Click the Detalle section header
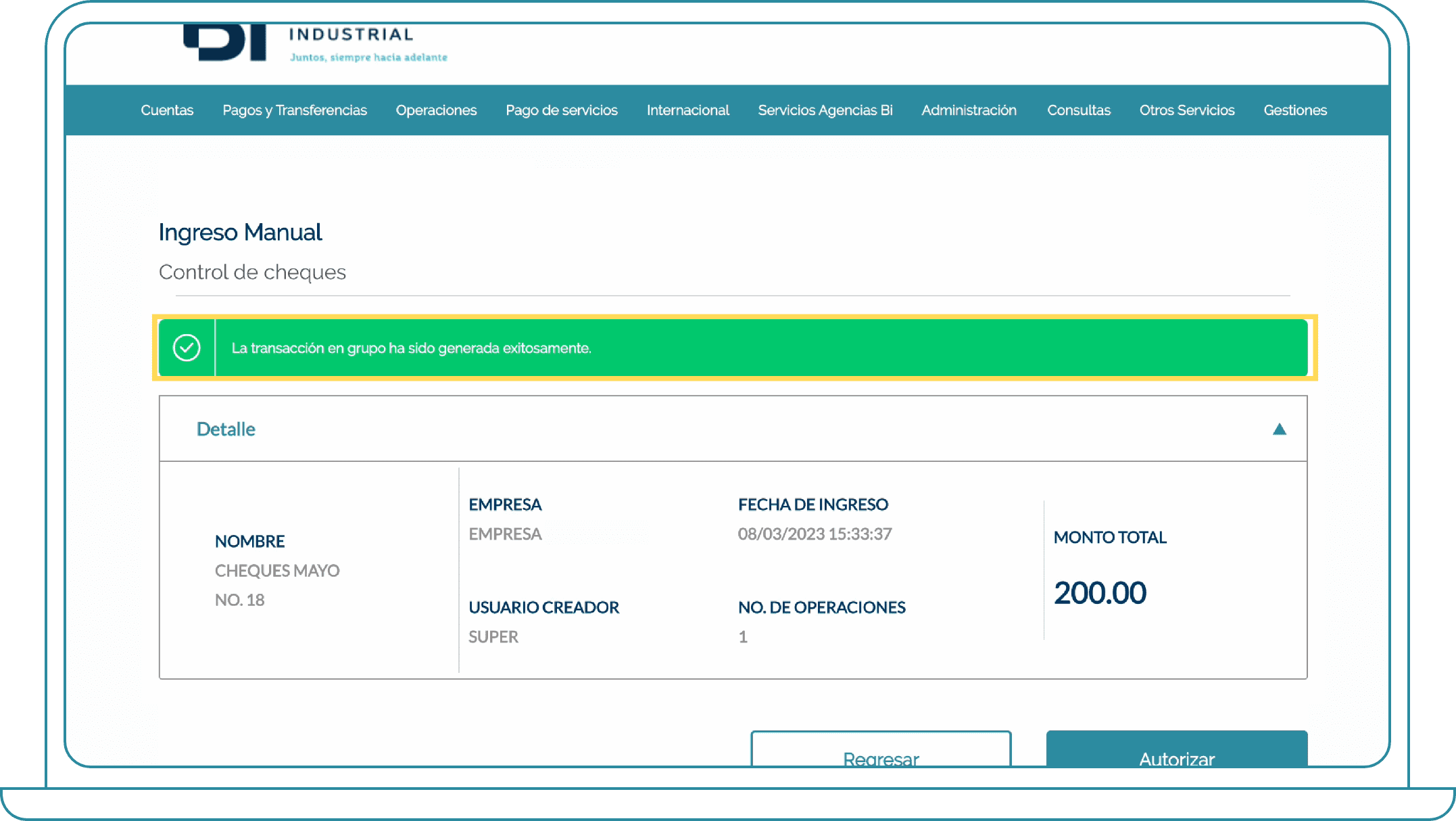Screen dimensions: 1456x821 click(226, 429)
